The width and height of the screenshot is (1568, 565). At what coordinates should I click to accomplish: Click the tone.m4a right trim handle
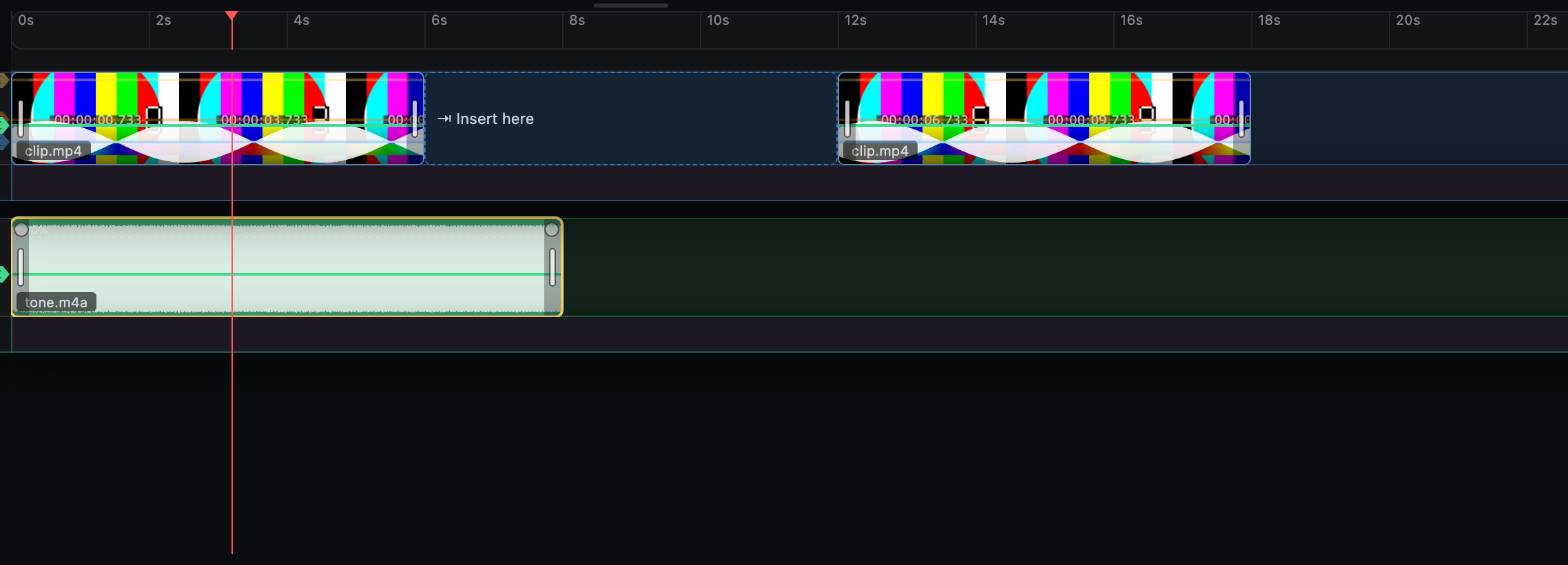(553, 267)
